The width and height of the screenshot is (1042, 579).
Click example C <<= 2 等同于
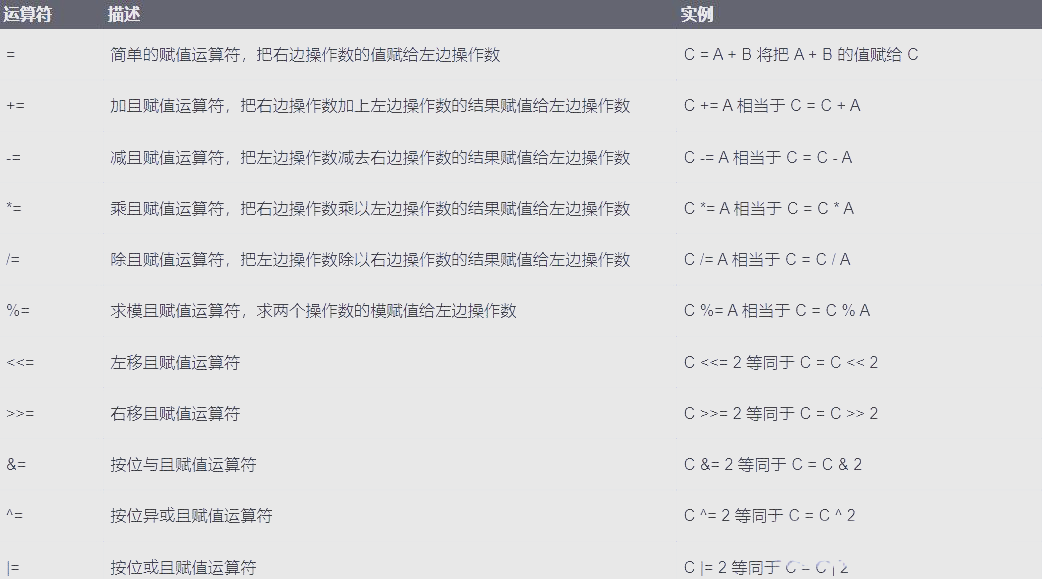(x=782, y=362)
